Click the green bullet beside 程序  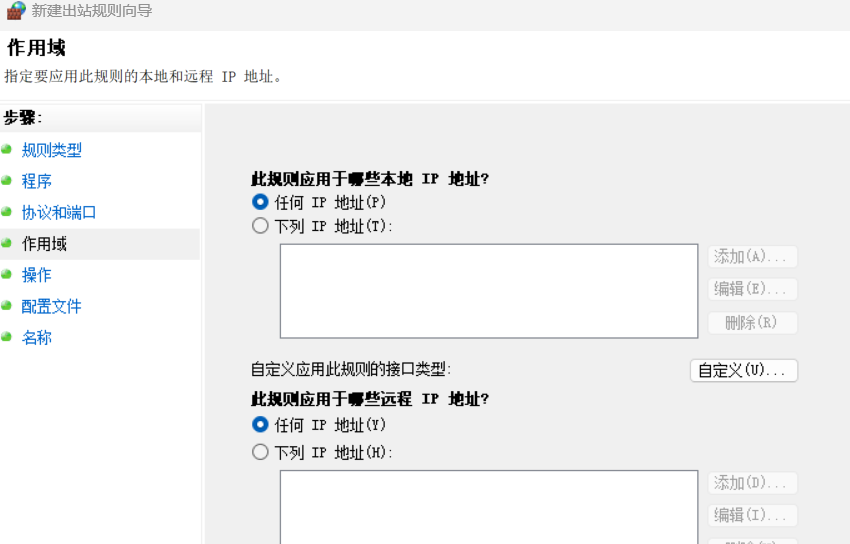[7, 181]
